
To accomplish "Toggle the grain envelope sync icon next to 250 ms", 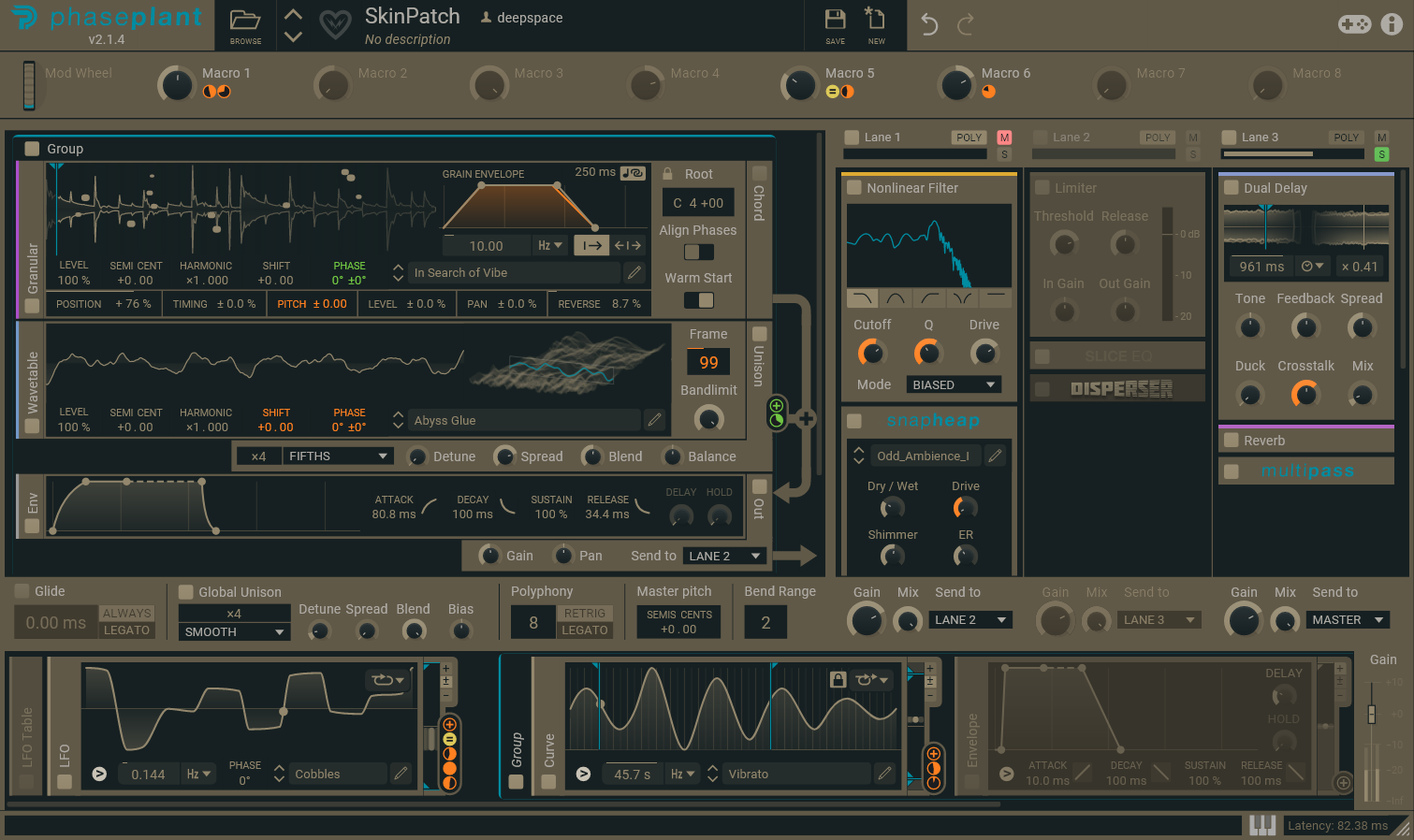I will click(x=634, y=173).
